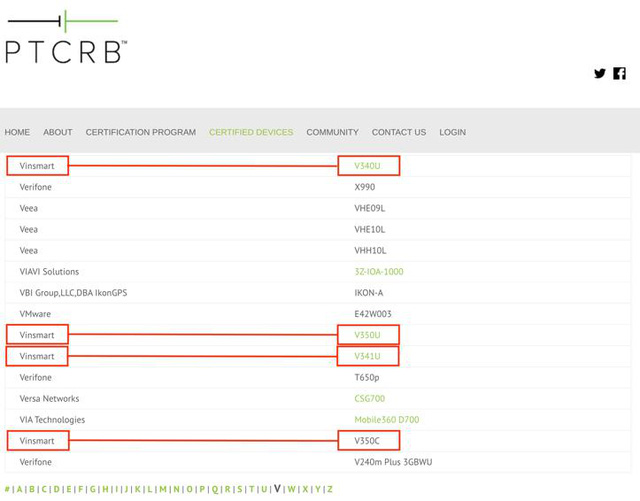Select the X990 model text
This screenshot has height=501, width=640.
pyautogui.click(x=364, y=187)
